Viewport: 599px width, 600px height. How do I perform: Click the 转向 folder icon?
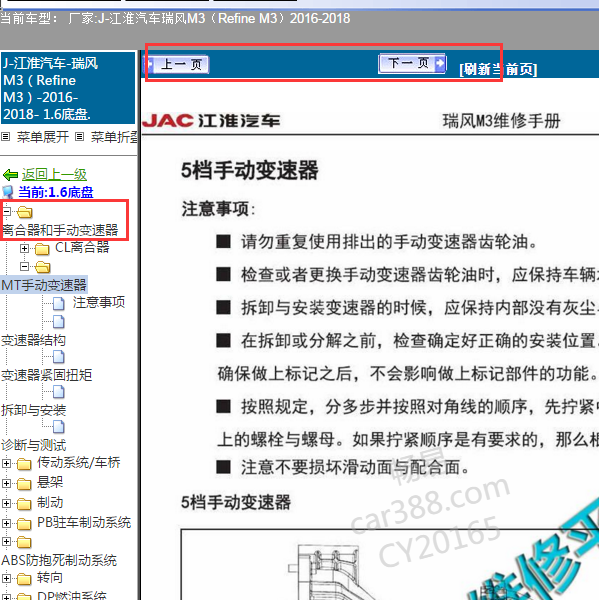[24, 579]
